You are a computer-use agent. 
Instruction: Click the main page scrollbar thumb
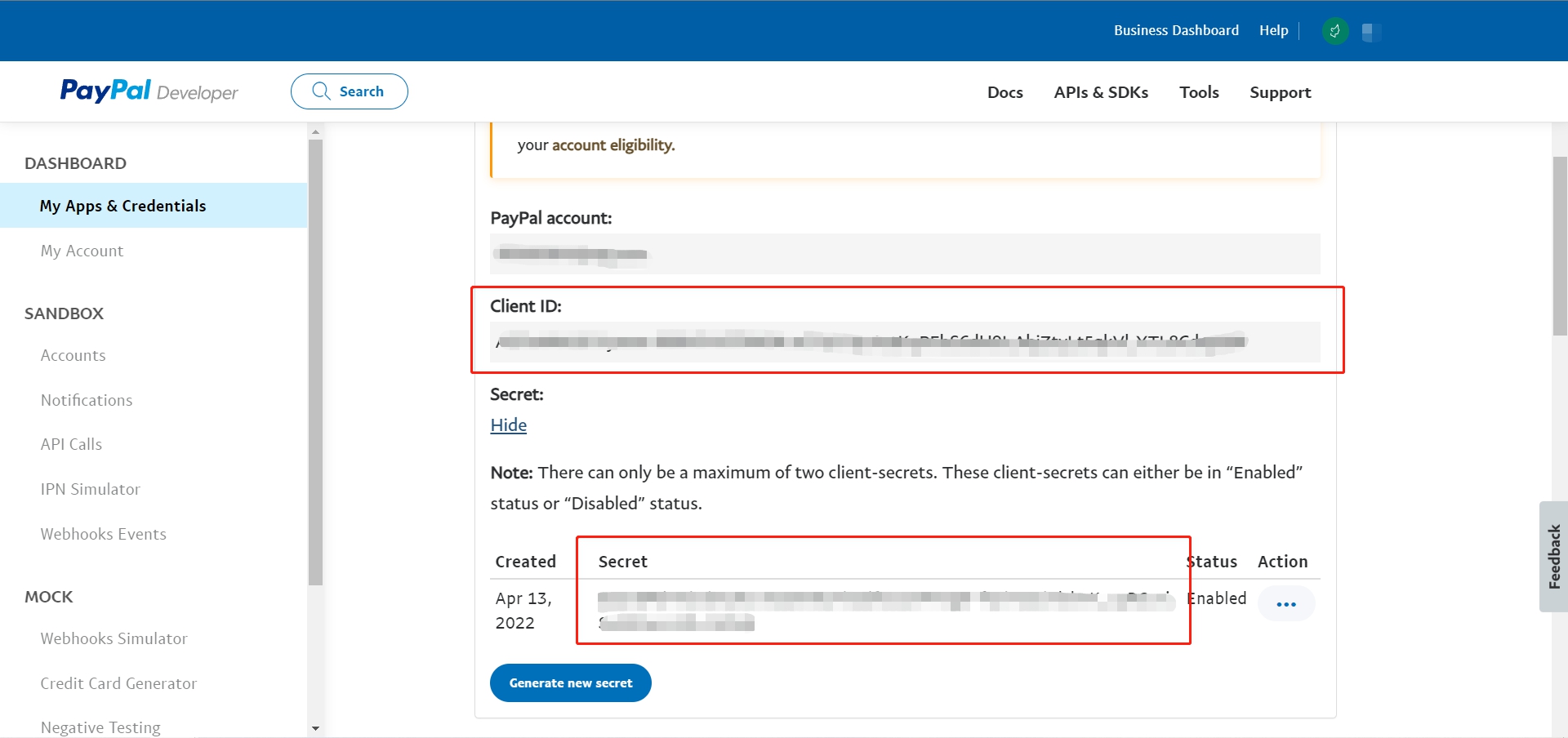pos(1560,246)
